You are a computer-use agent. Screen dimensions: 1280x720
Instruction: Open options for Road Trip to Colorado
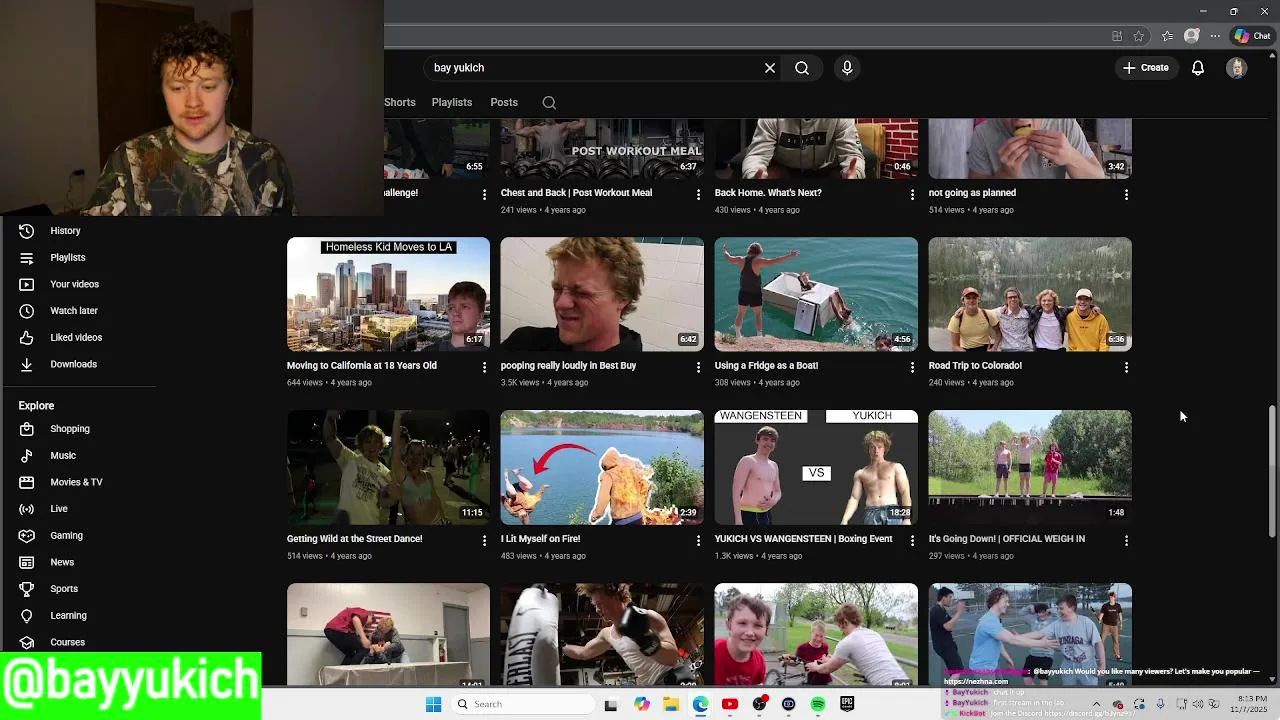(1126, 367)
